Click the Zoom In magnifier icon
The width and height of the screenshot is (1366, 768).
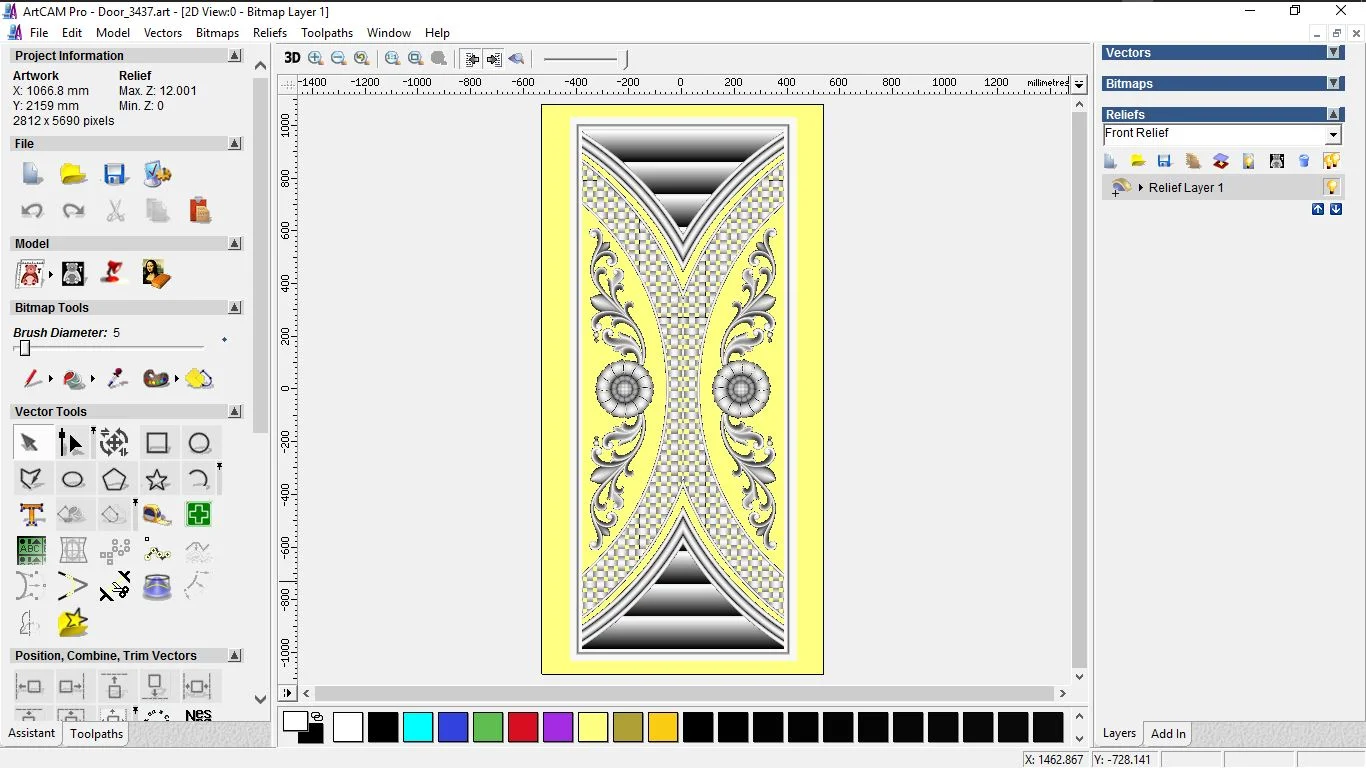point(316,59)
